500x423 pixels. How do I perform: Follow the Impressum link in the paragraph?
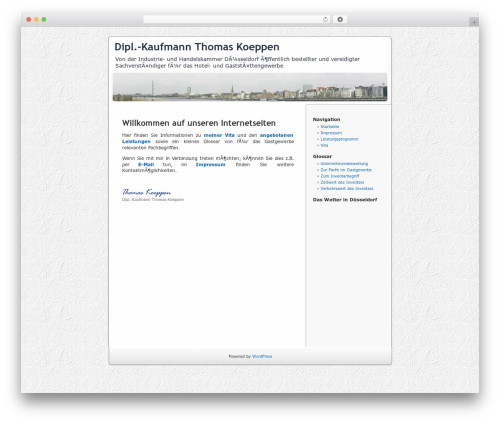coord(210,164)
